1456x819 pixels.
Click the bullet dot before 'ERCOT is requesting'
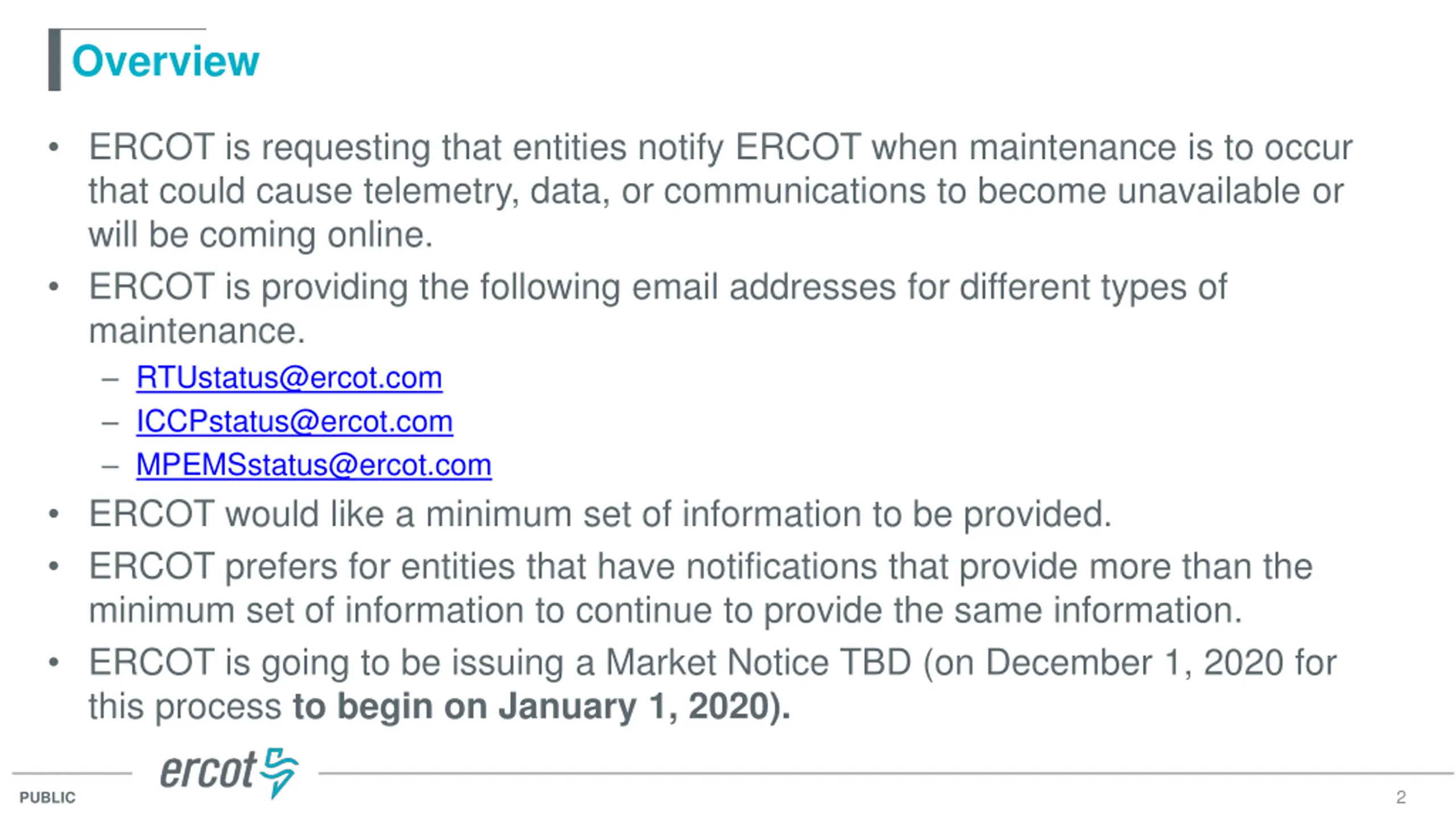(x=54, y=148)
